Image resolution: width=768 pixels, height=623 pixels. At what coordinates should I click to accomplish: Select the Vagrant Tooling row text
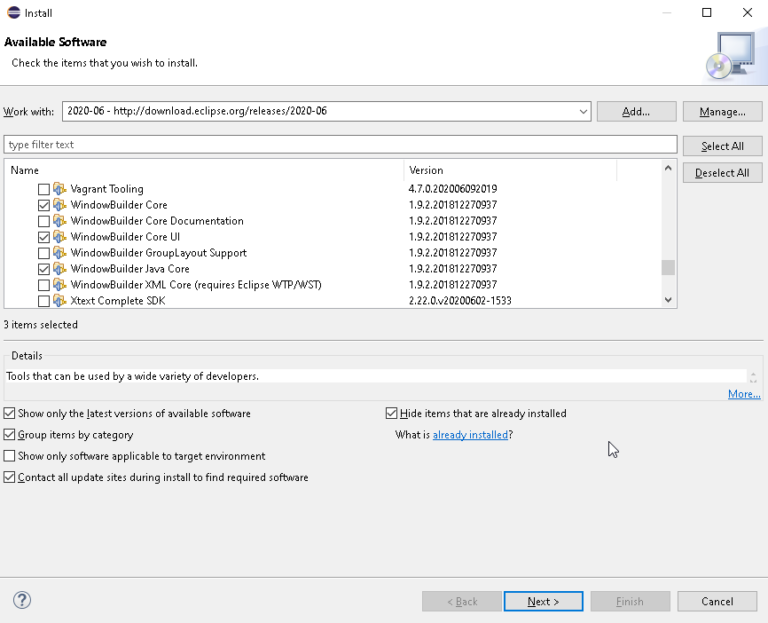107,189
